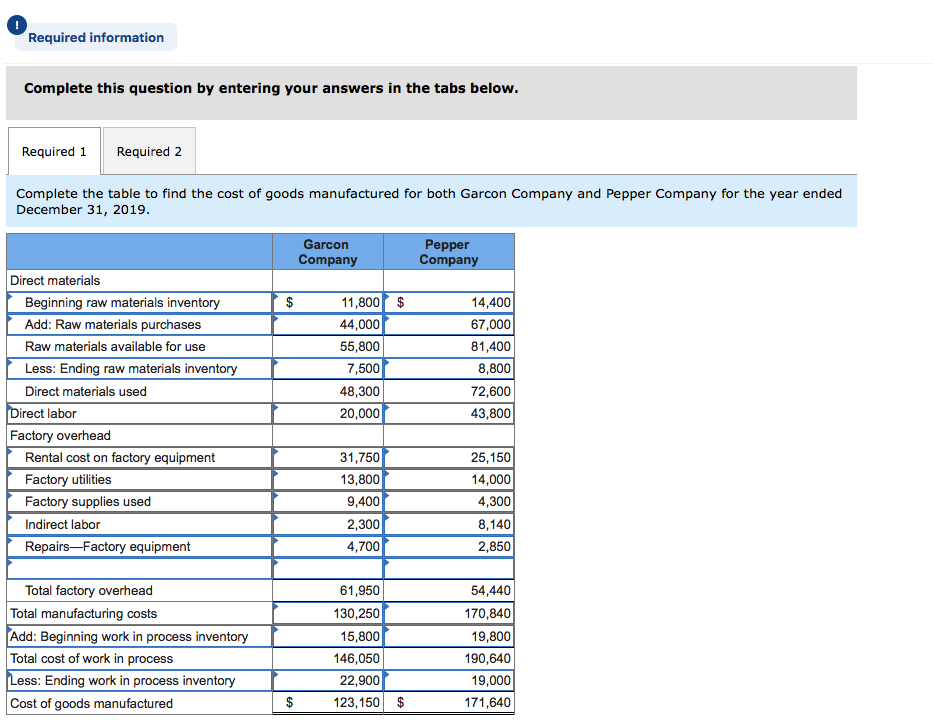Click Garcon direct materials used 48,300
933x720 pixels.
[328, 391]
